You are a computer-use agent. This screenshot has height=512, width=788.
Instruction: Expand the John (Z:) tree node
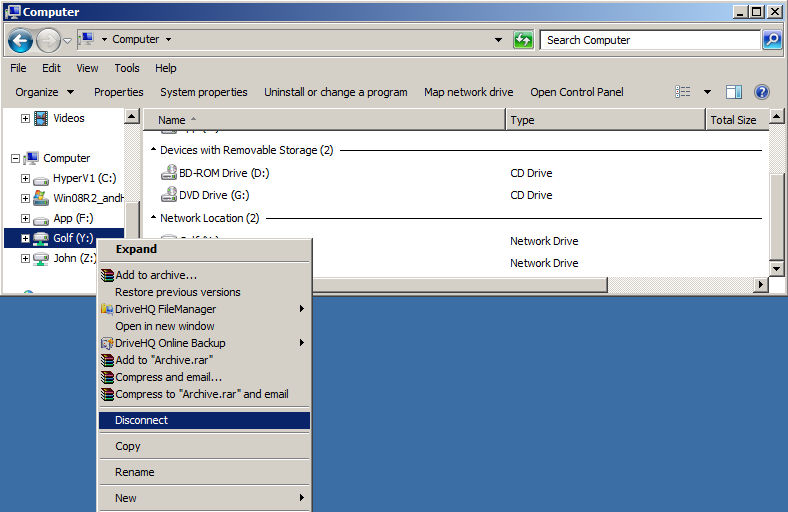point(26,258)
